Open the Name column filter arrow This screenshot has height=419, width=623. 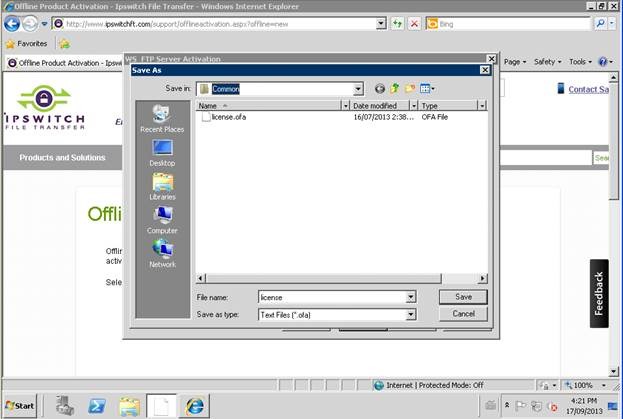coord(345,106)
